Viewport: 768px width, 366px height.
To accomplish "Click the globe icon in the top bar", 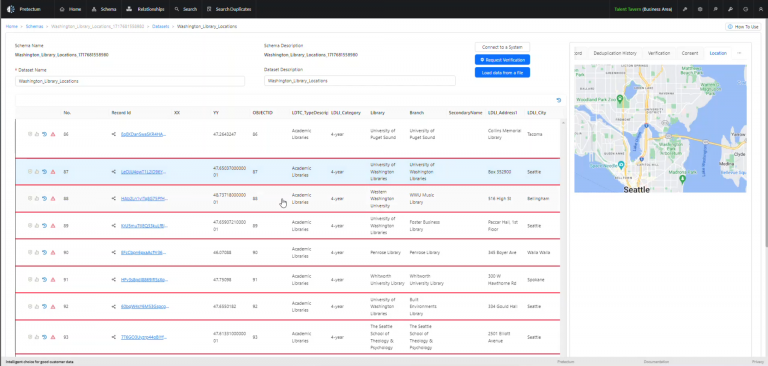I will point(745,9).
